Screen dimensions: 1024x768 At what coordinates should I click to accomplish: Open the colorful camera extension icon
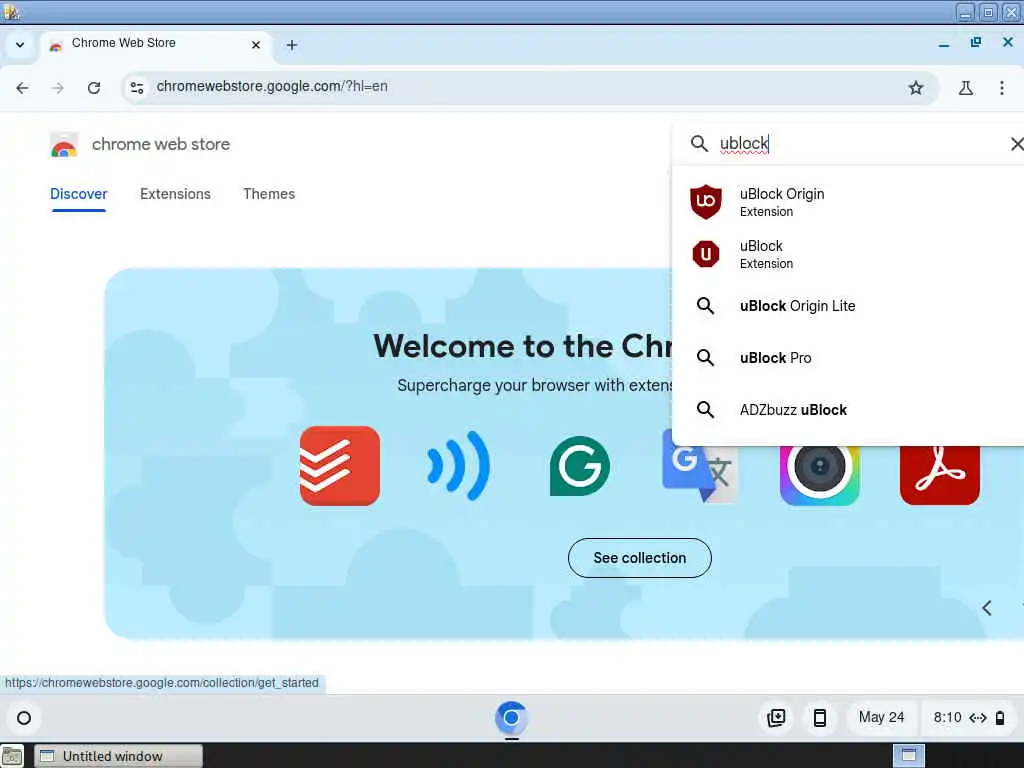point(820,475)
